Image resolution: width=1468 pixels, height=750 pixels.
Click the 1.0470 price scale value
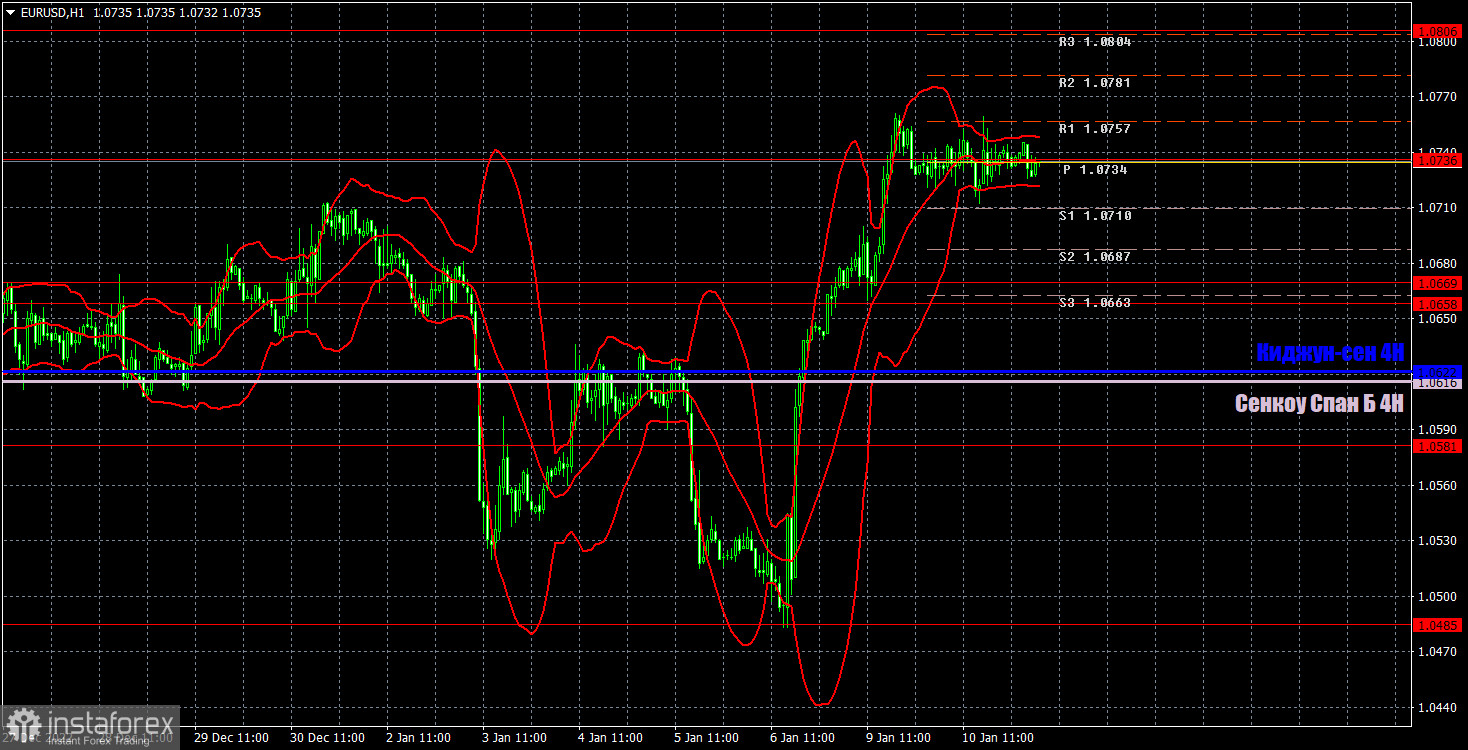tap(1436, 652)
